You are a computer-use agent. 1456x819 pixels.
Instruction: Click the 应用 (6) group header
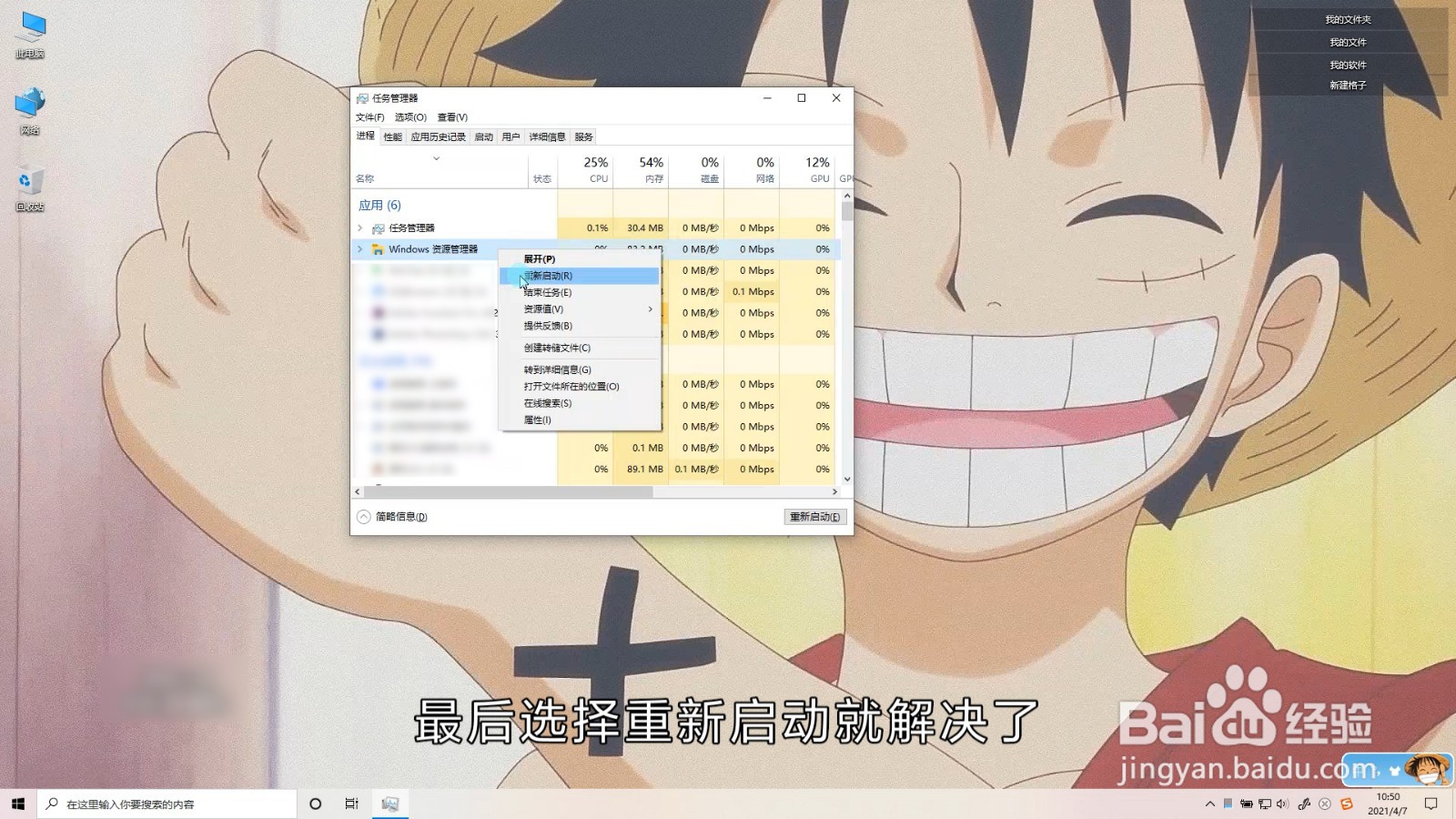click(379, 206)
